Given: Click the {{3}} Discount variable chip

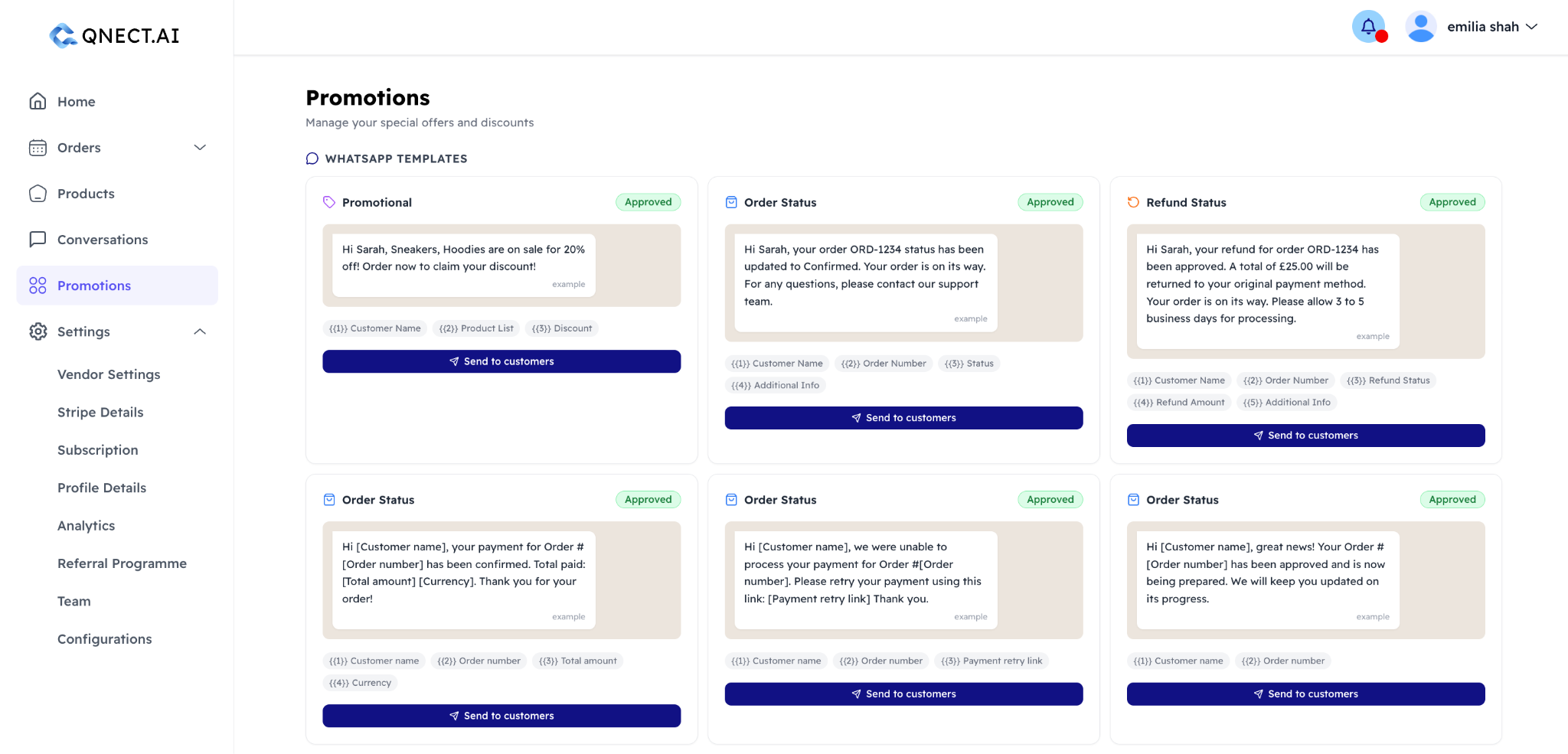Looking at the screenshot, I should 562,328.
